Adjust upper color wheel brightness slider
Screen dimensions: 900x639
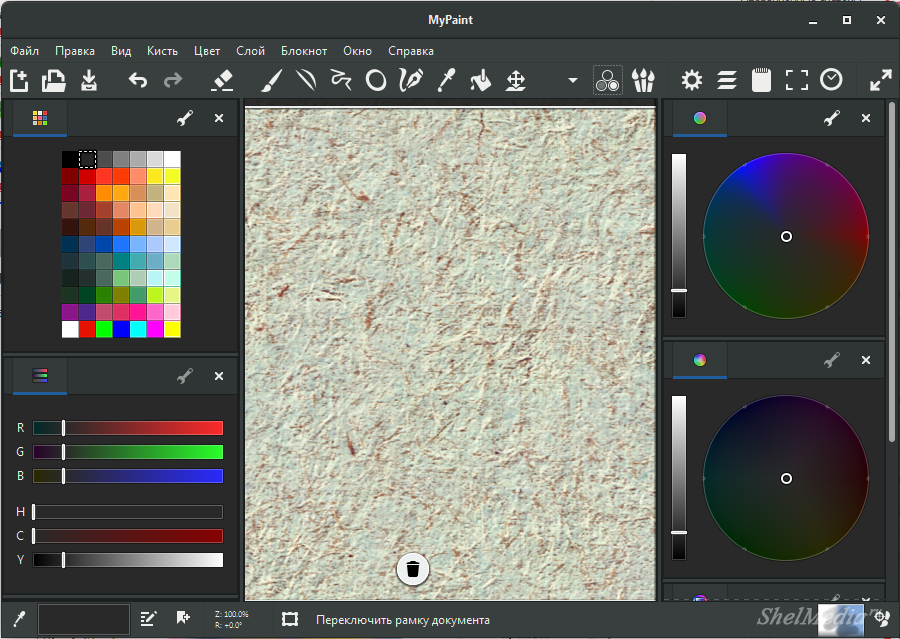[679, 235]
